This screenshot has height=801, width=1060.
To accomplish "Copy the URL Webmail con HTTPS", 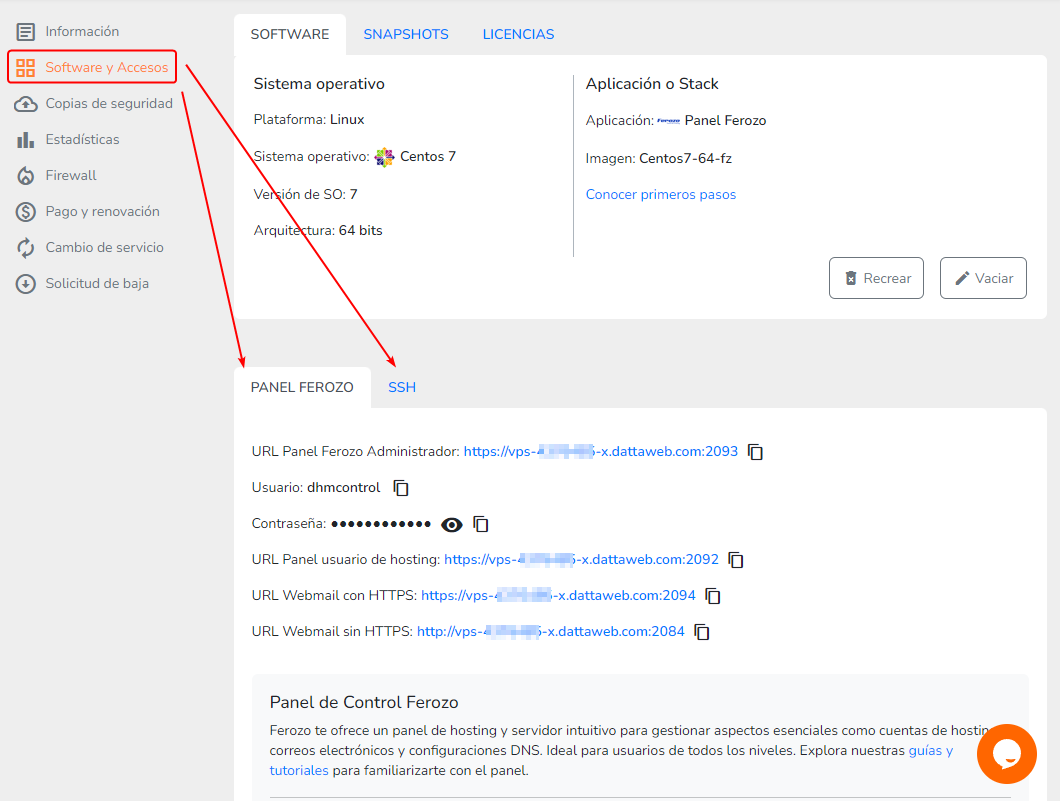I will pos(713,596).
